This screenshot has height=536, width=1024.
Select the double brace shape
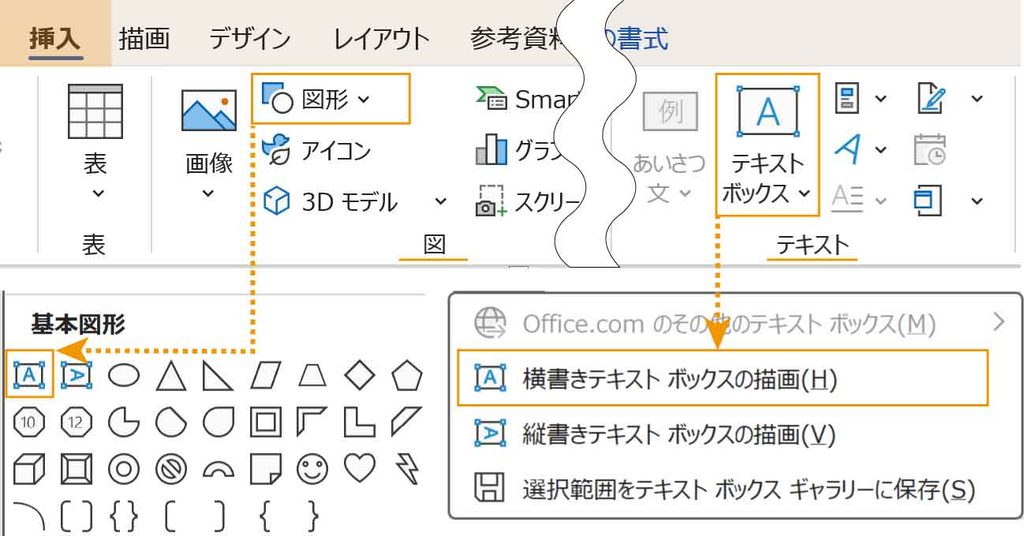click(x=123, y=516)
